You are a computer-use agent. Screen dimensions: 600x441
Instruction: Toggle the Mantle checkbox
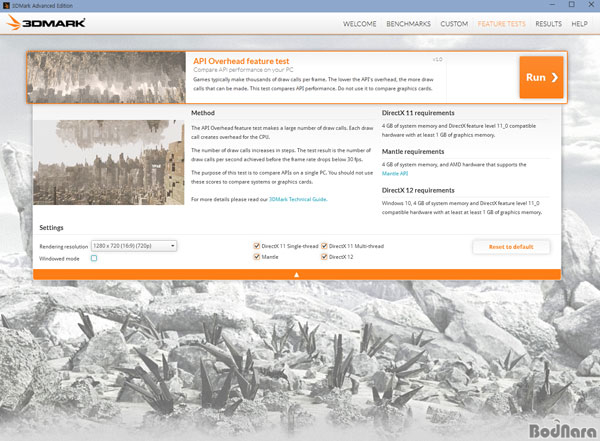pyautogui.click(x=257, y=257)
